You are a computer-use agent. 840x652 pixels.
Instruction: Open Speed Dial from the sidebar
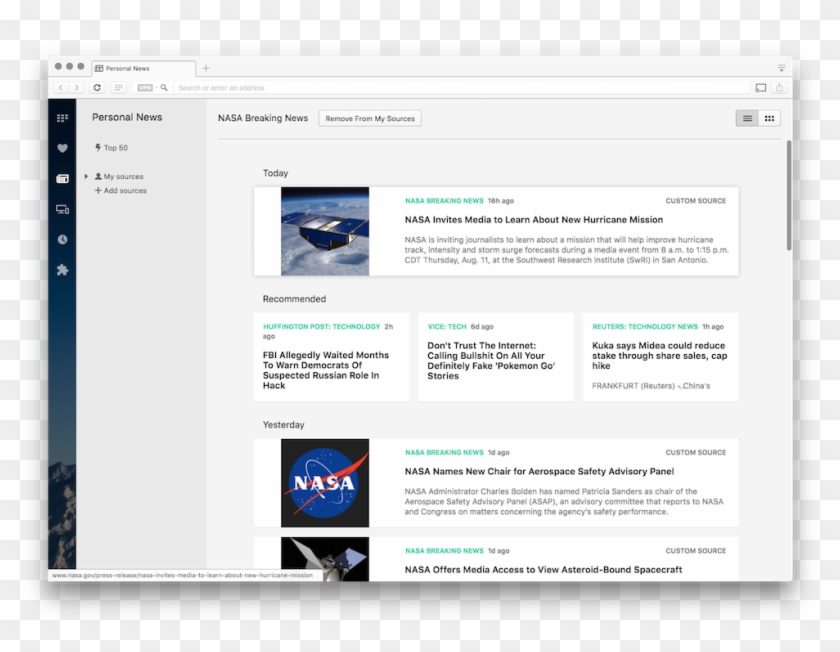click(x=62, y=118)
